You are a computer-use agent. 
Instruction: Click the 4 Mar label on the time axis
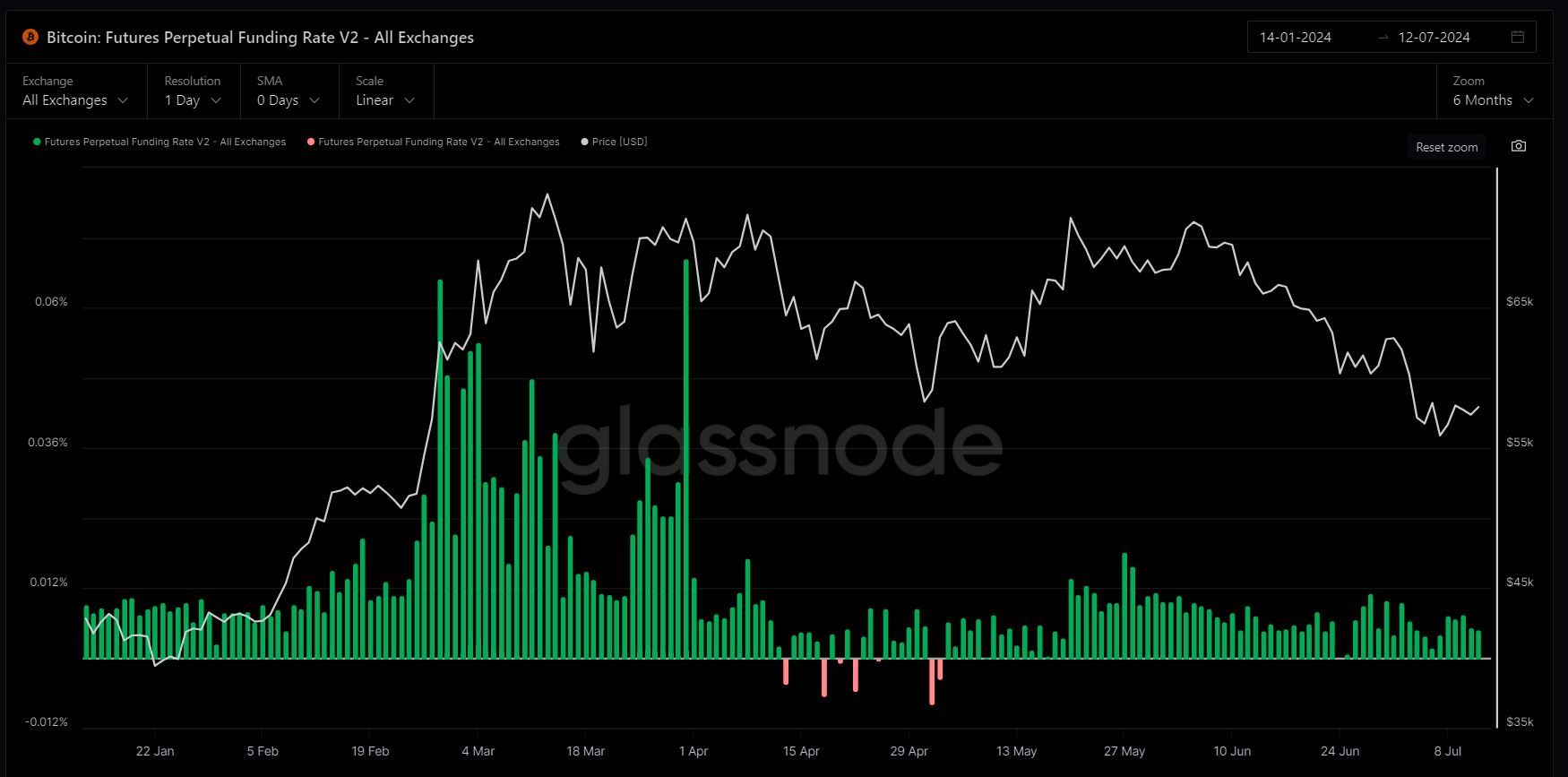click(478, 751)
